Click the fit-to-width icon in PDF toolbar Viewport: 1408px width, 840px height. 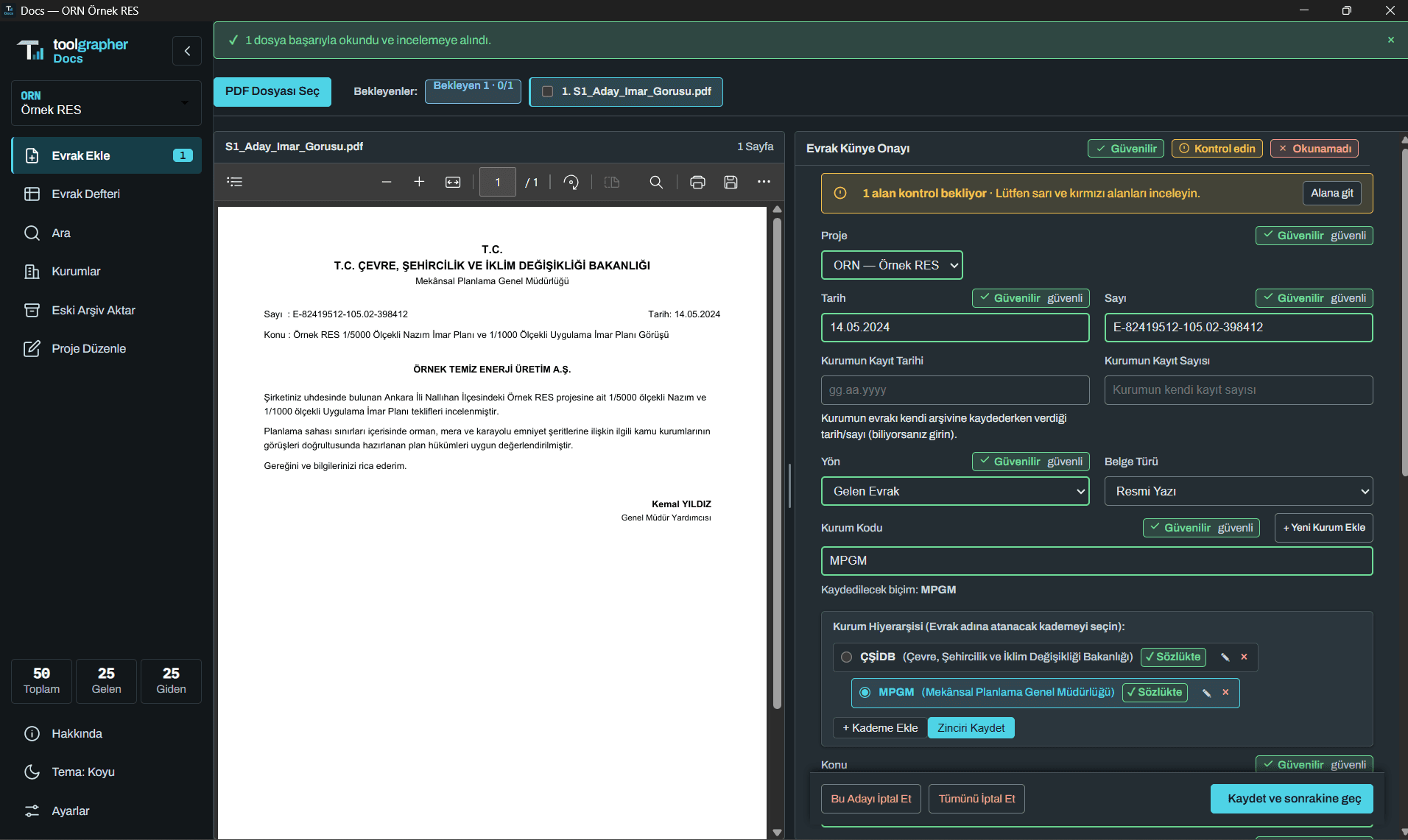point(453,182)
